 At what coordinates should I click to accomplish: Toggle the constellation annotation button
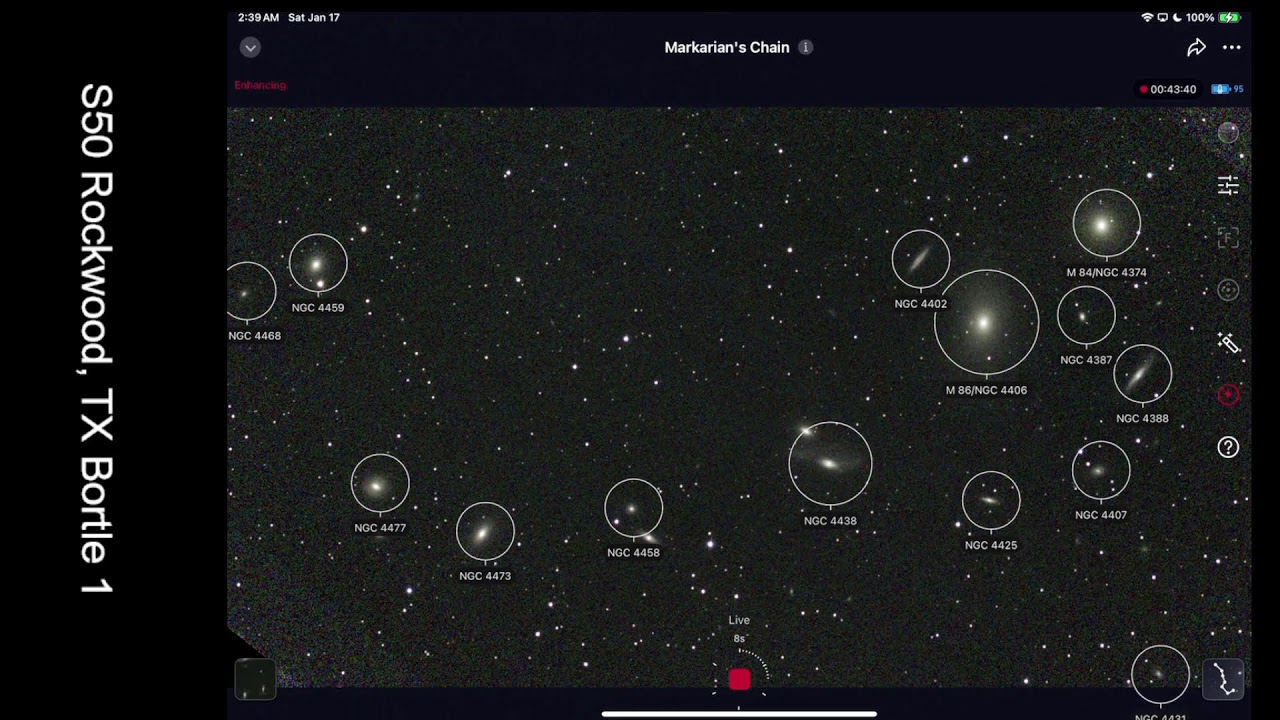pos(1223,679)
